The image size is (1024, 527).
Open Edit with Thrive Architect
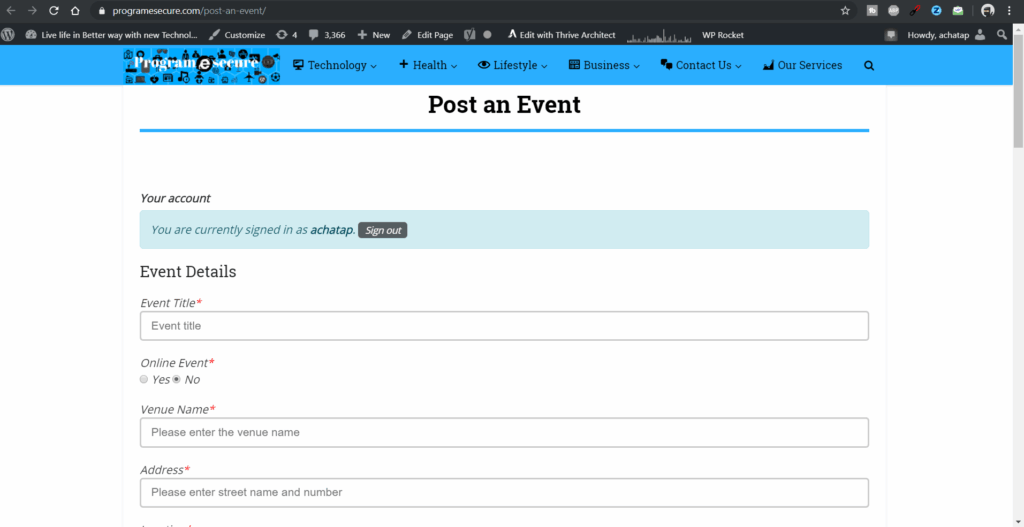[x=562, y=35]
